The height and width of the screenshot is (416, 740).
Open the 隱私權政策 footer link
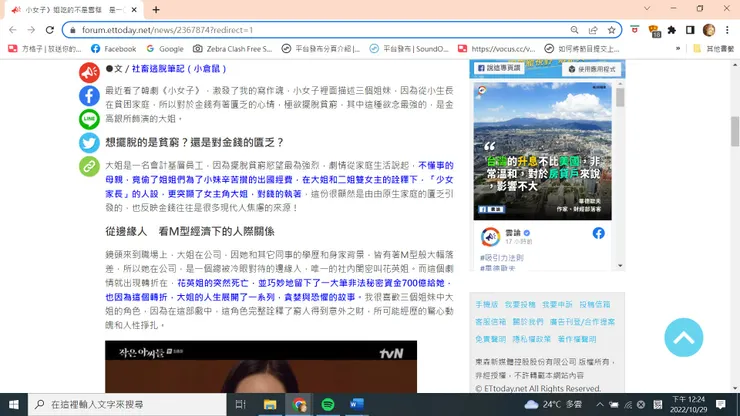532,339
